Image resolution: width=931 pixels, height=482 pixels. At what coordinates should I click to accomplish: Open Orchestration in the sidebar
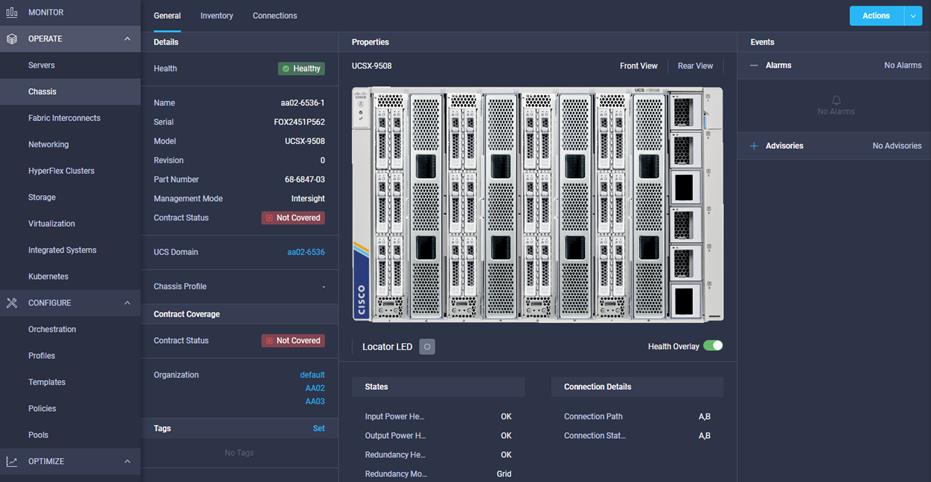[70, 329]
